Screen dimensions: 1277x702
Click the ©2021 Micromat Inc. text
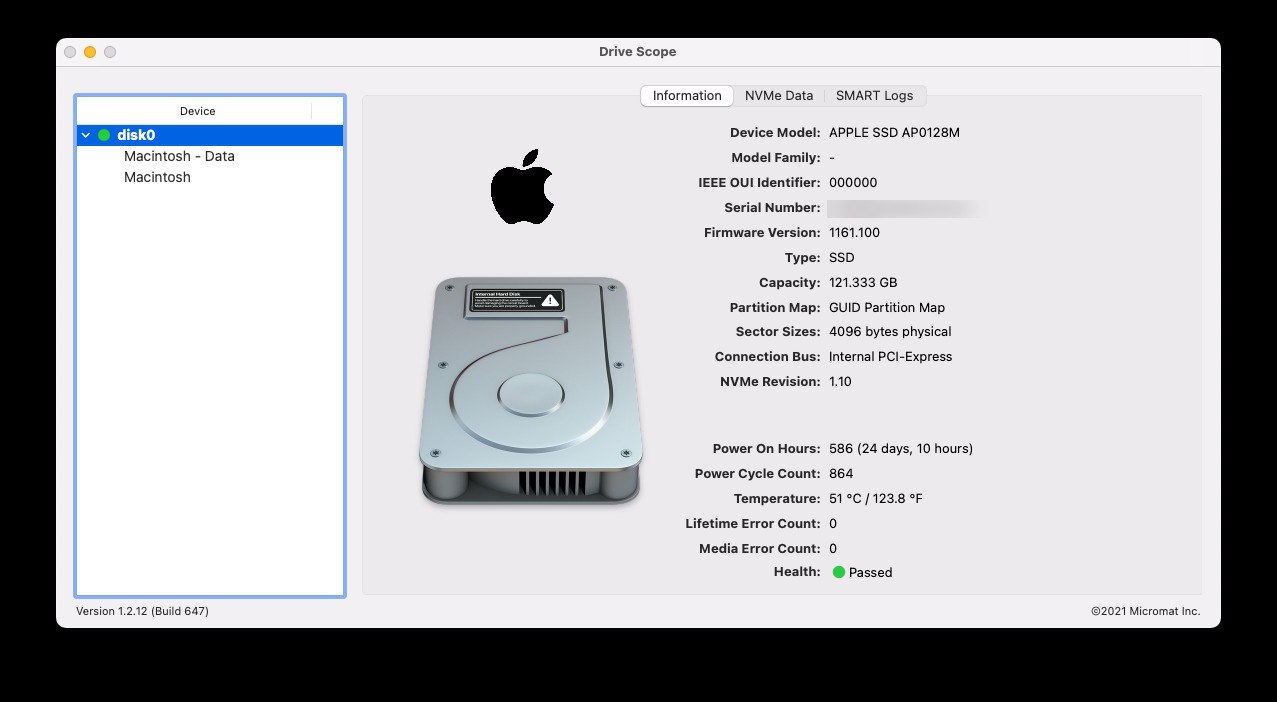1145,611
